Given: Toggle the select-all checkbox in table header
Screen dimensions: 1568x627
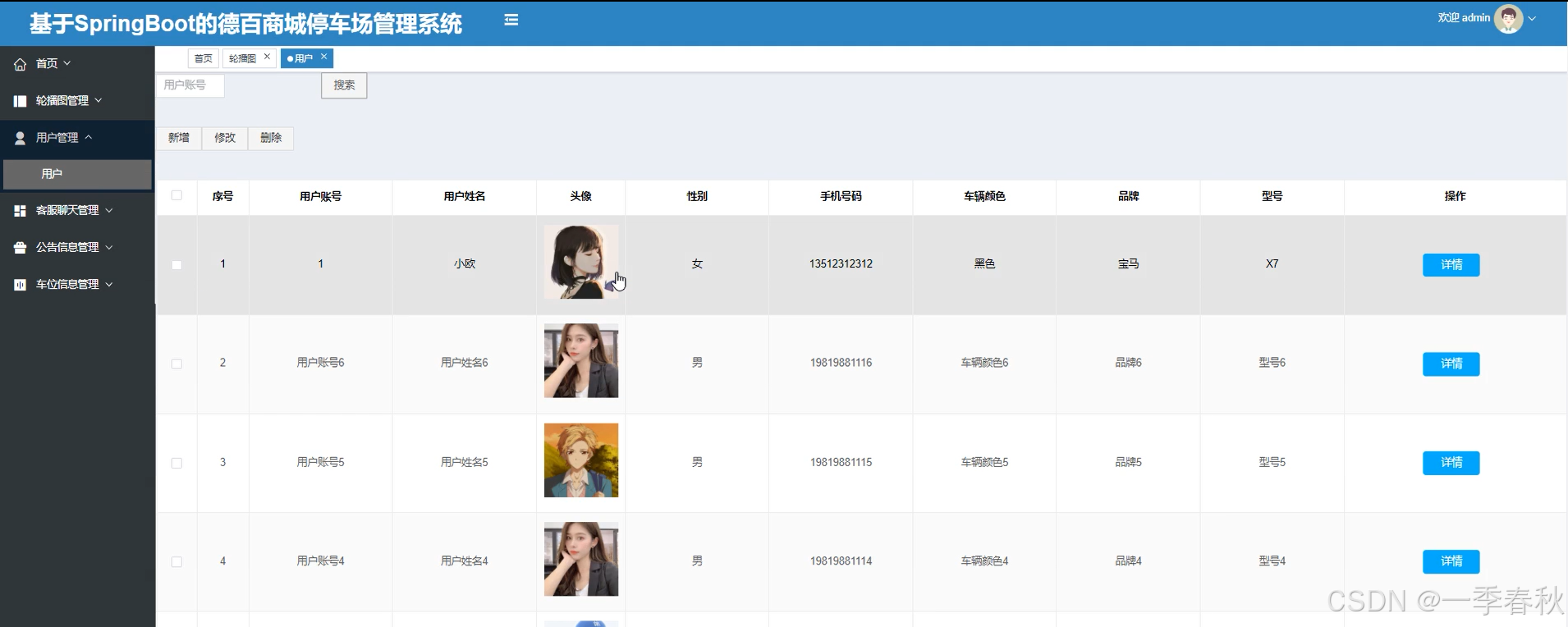Looking at the screenshot, I should [177, 195].
